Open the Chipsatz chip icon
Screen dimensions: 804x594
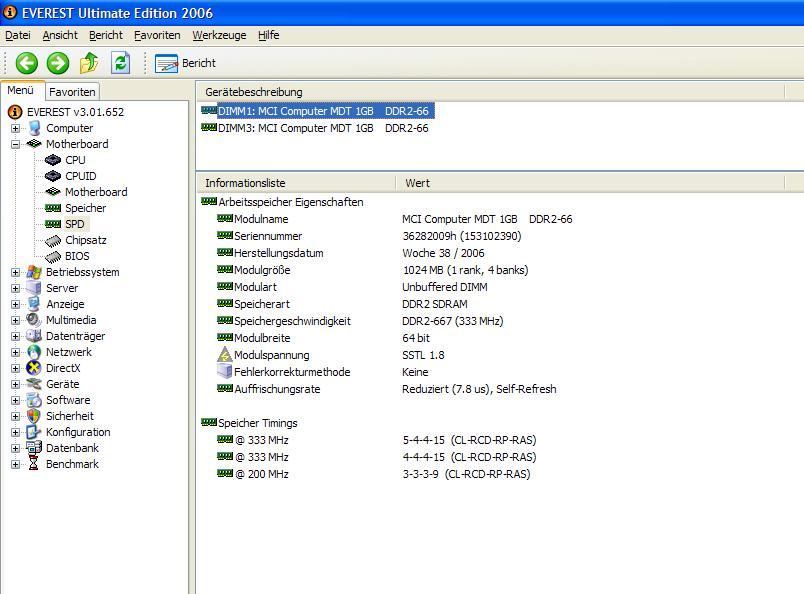pos(53,240)
